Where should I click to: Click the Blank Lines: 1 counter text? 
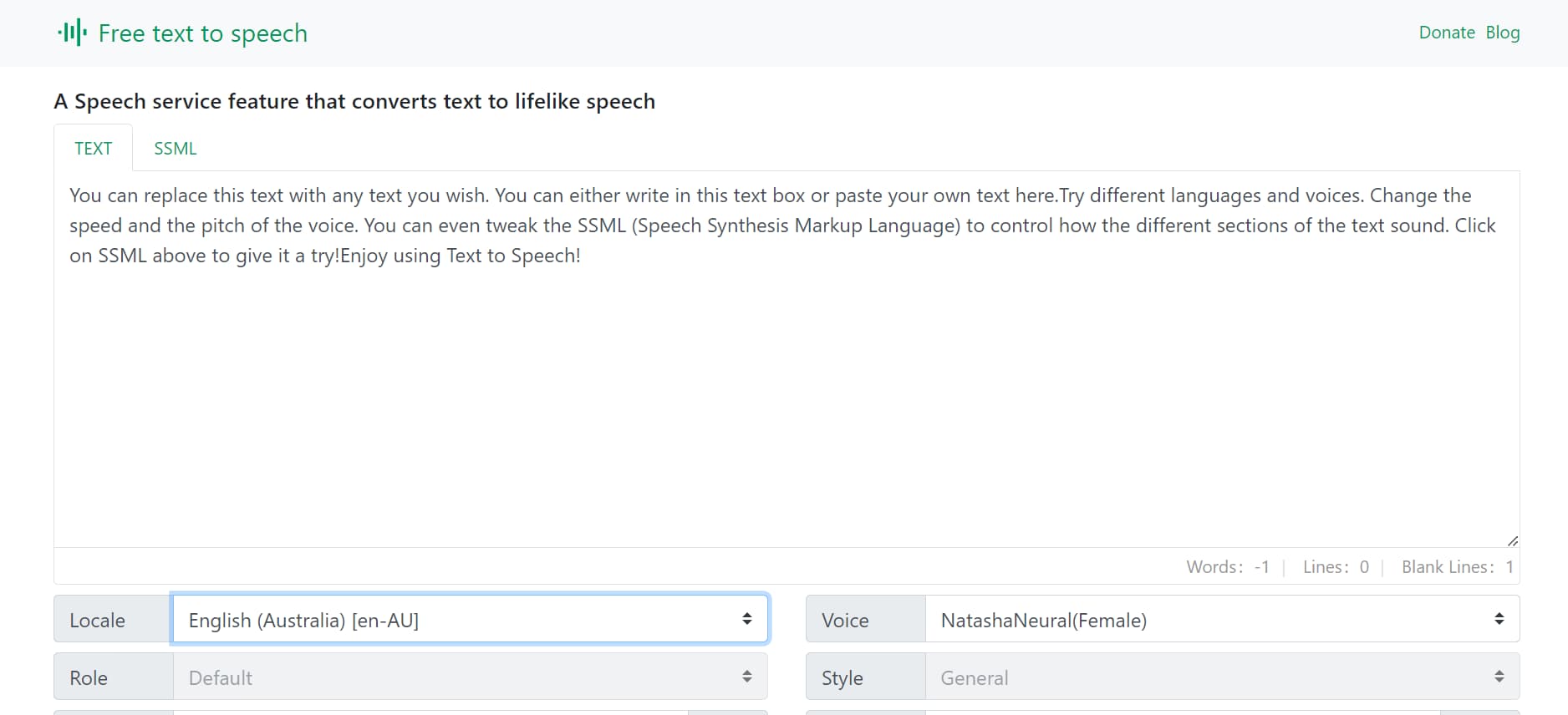[x=1458, y=567]
